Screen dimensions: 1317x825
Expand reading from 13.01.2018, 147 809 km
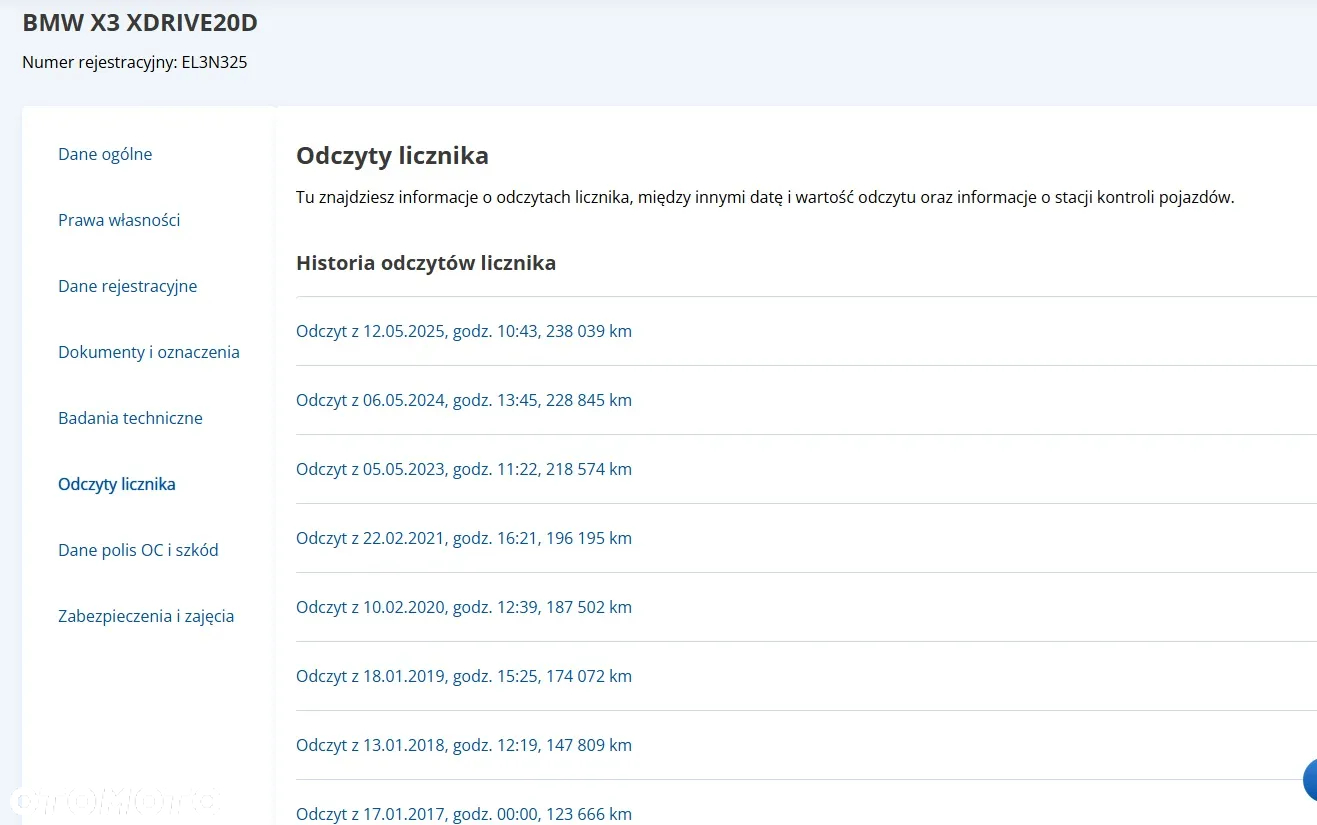[464, 745]
